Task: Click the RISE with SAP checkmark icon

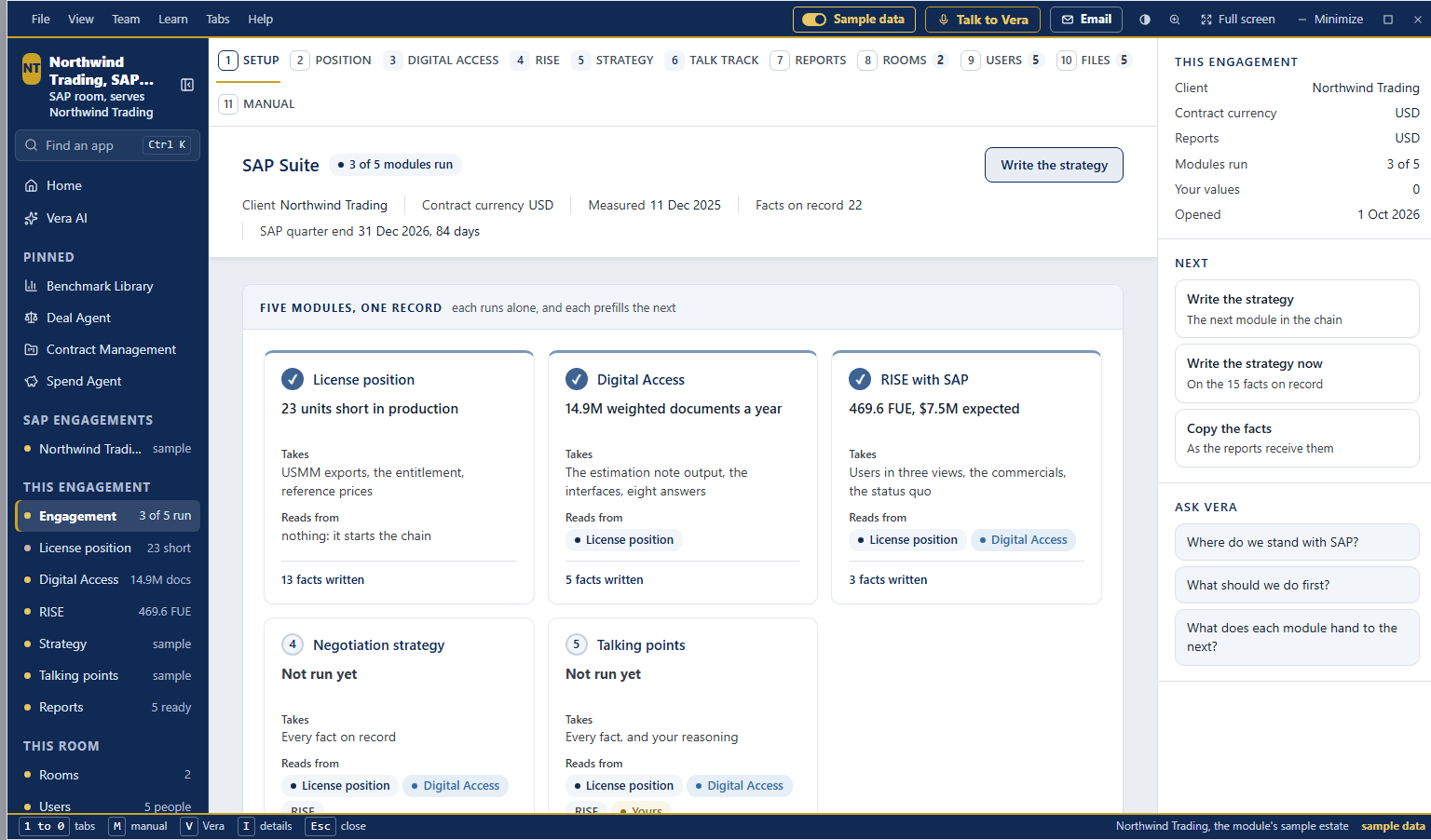Action: pyautogui.click(x=860, y=379)
